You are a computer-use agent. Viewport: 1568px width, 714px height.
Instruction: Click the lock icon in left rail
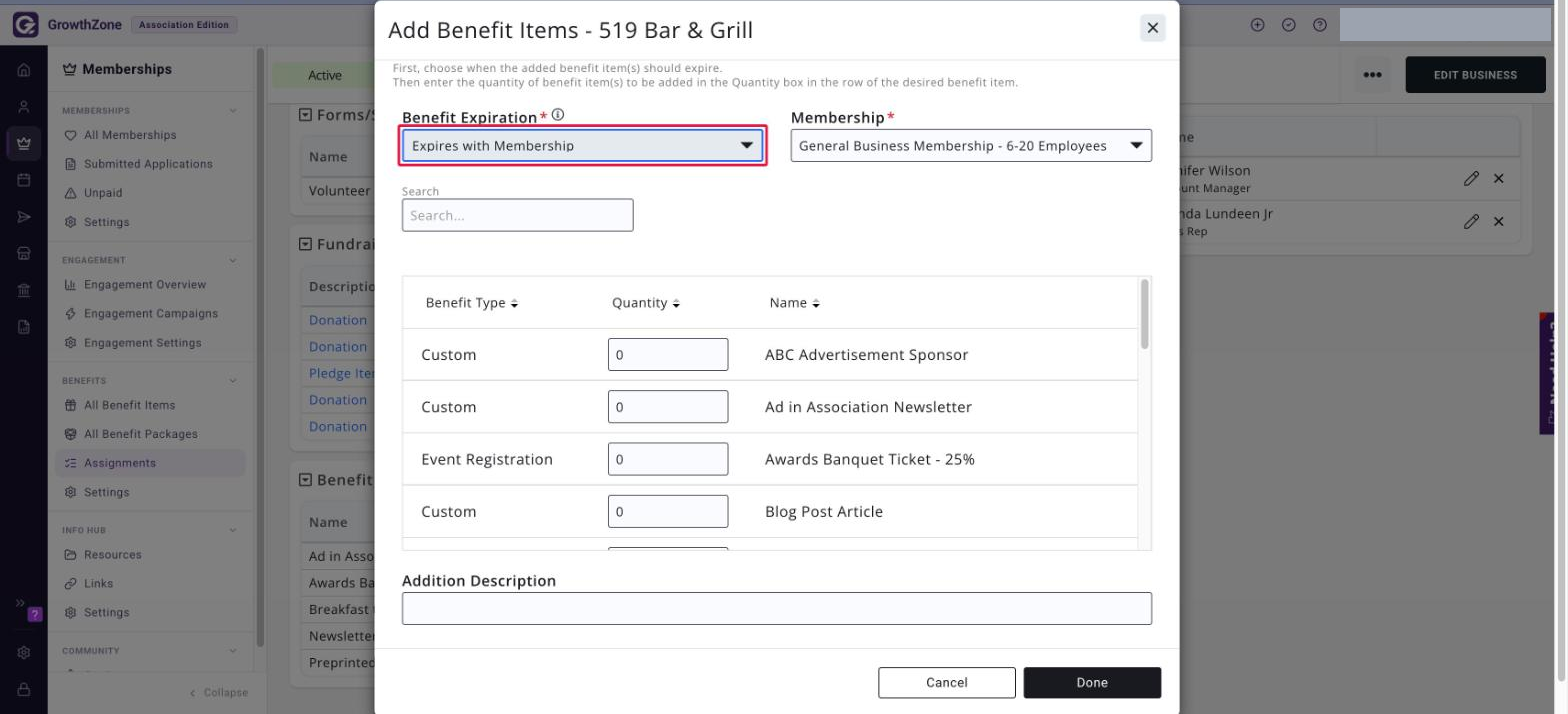(x=24, y=689)
